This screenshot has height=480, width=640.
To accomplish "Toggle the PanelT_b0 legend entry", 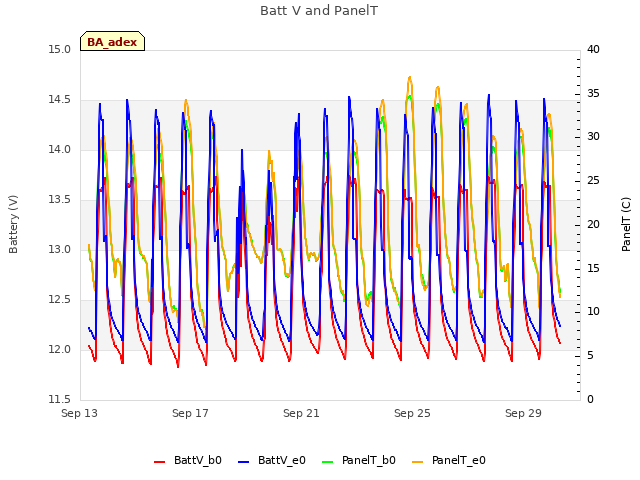I will tap(359, 460).
